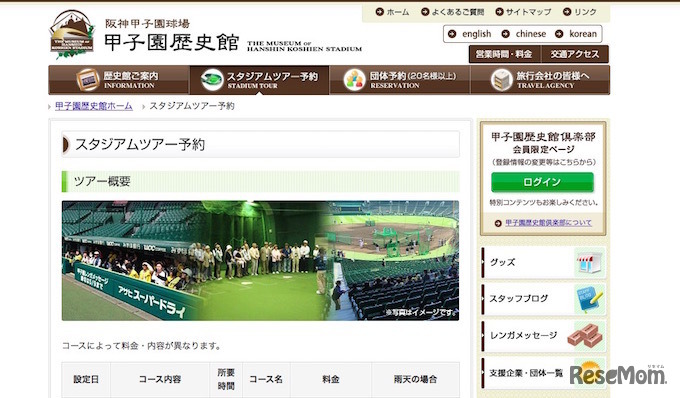Switch language to korean

click(x=583, y=34)
